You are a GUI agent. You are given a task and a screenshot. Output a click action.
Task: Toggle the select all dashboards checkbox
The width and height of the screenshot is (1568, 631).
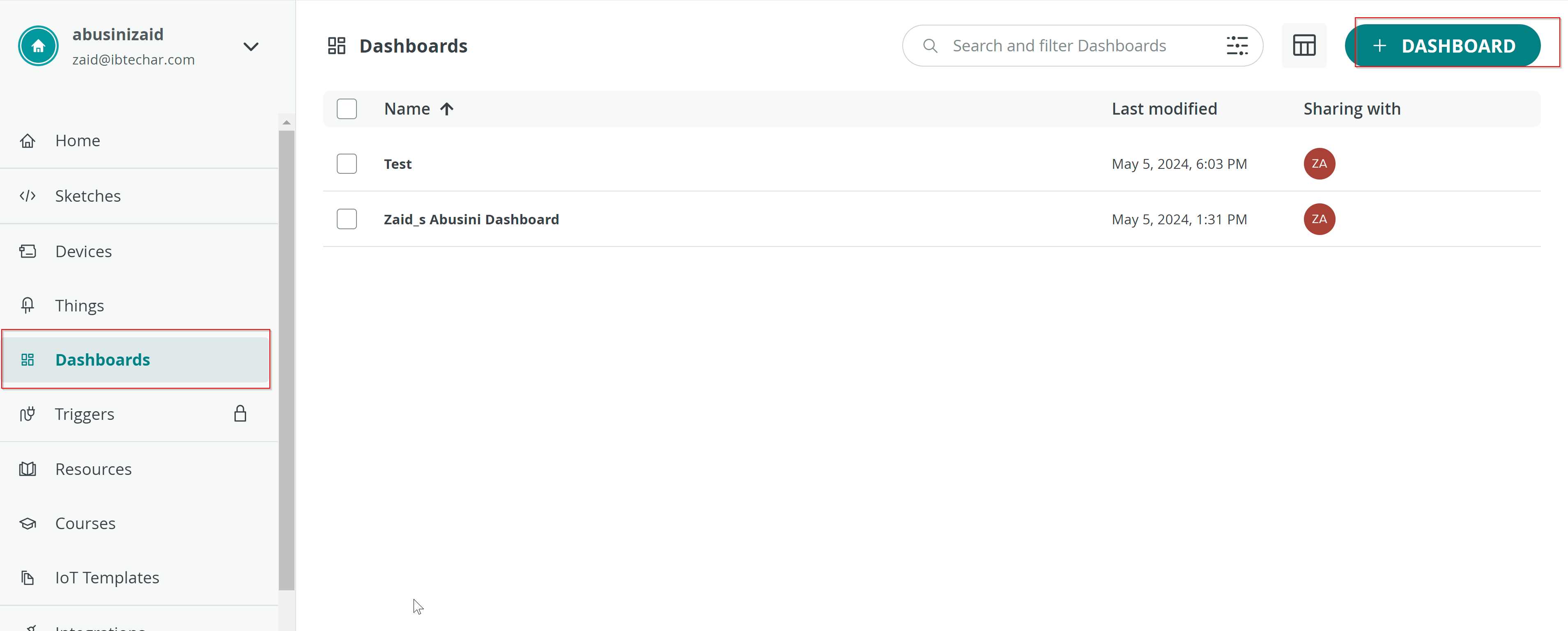[x=347, y=108]
